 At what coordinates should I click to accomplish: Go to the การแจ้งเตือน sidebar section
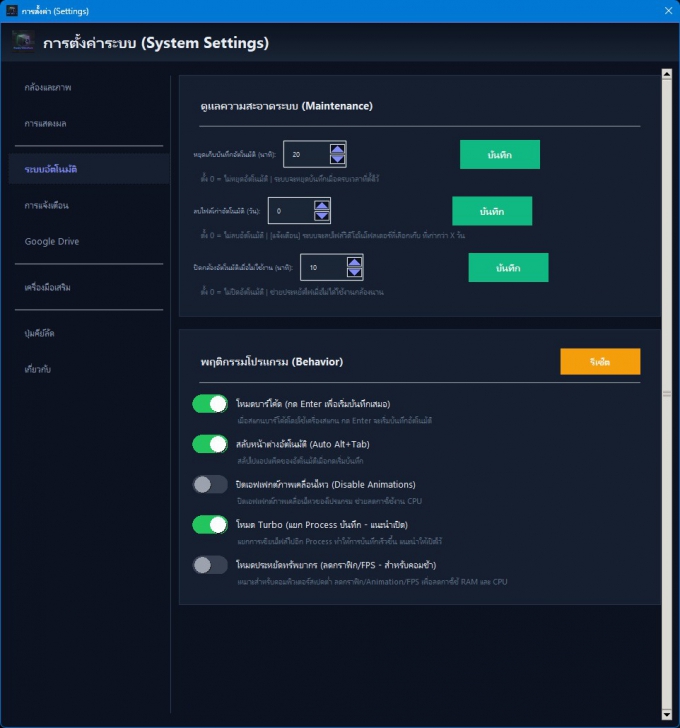[x=47, y=205]
